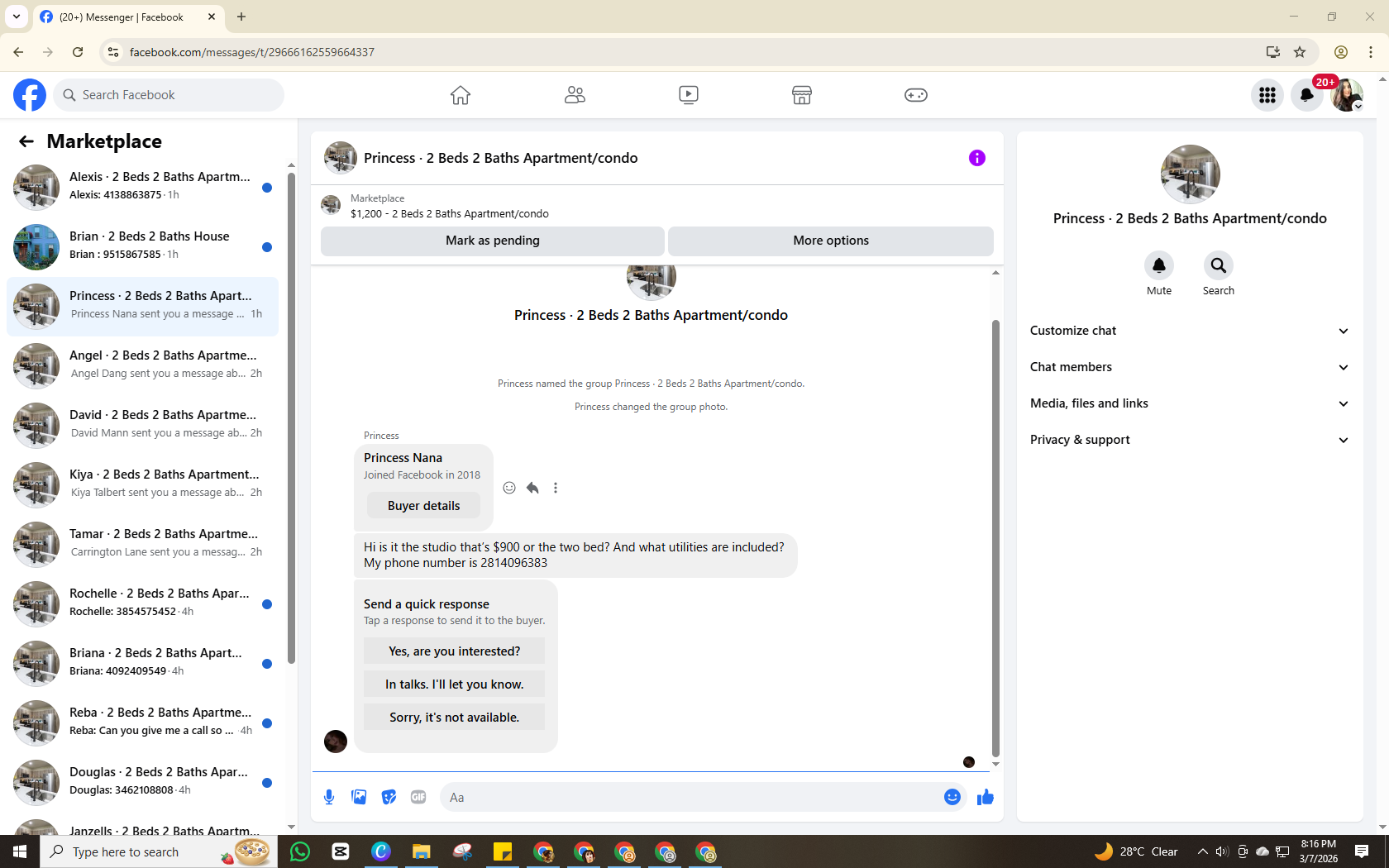Viewport: 1389px width, 868px height.
Task: Click the browser address bar URL
Action: tap(252, 52)
